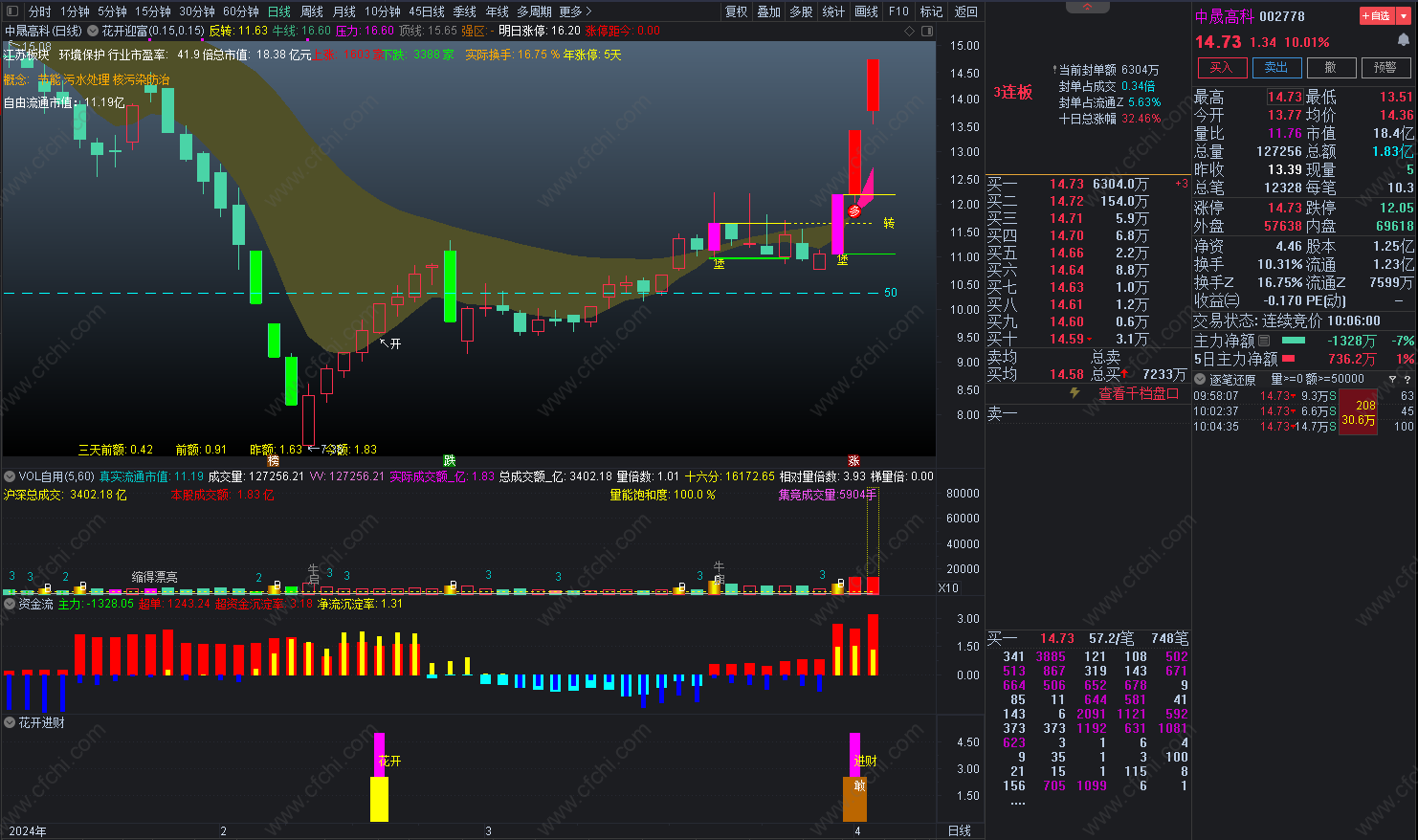The image size is (1418, 840).
Task: Click the lightning bolt icon beside 查看千档盘口
Action: [1075, 393]
